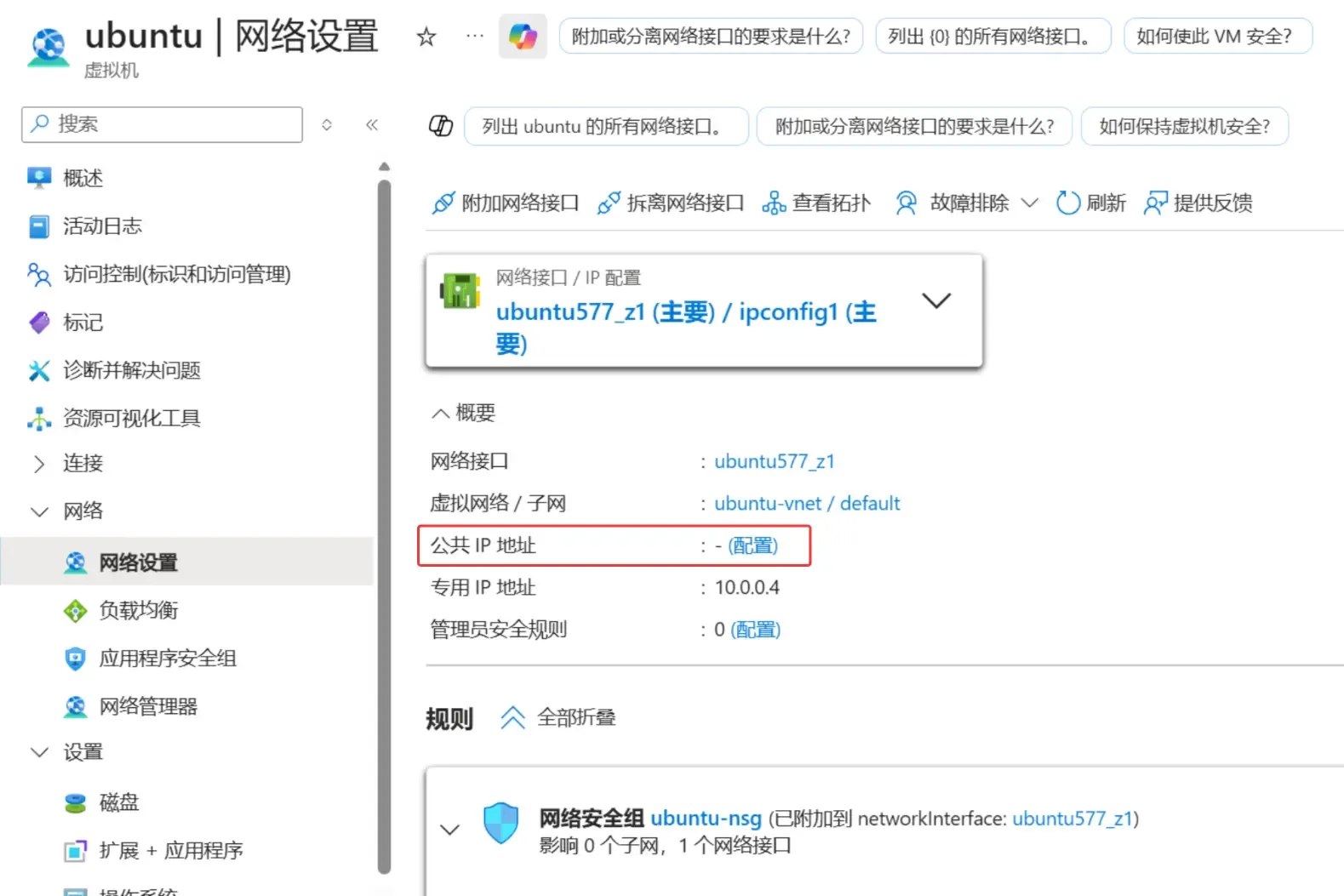1344x896 pixels.
Task: Click the sidebar vertical scrollbar
Action: [x=384, y=526]
